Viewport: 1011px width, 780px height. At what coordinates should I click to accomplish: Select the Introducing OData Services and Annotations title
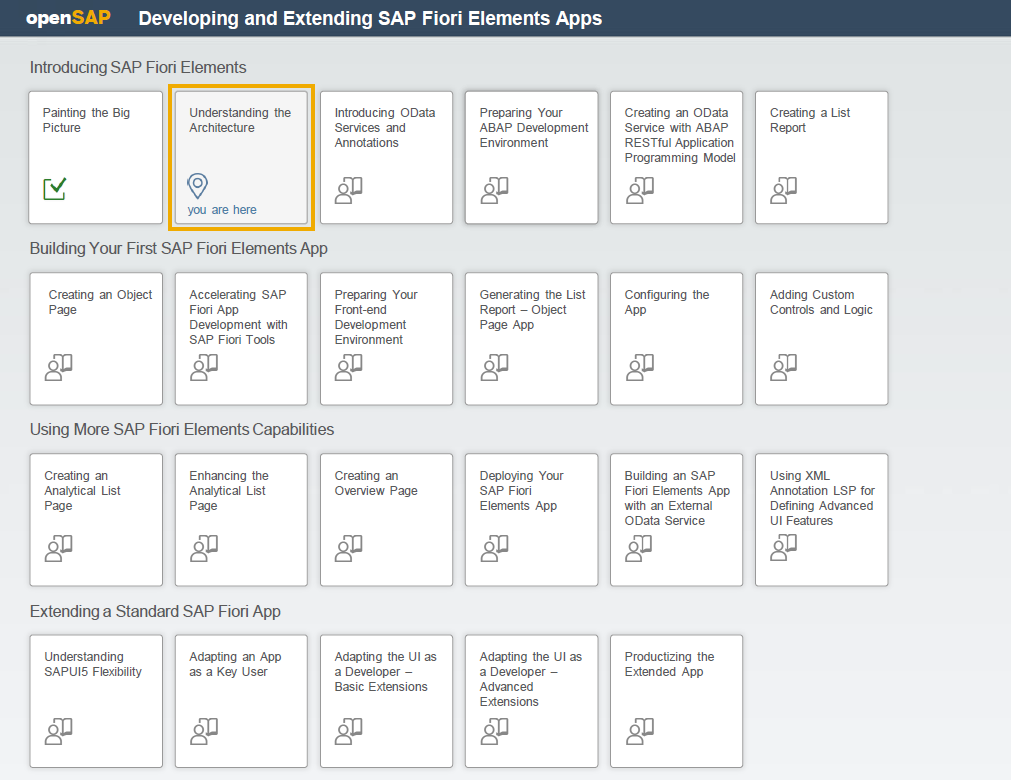click(384, 128)
